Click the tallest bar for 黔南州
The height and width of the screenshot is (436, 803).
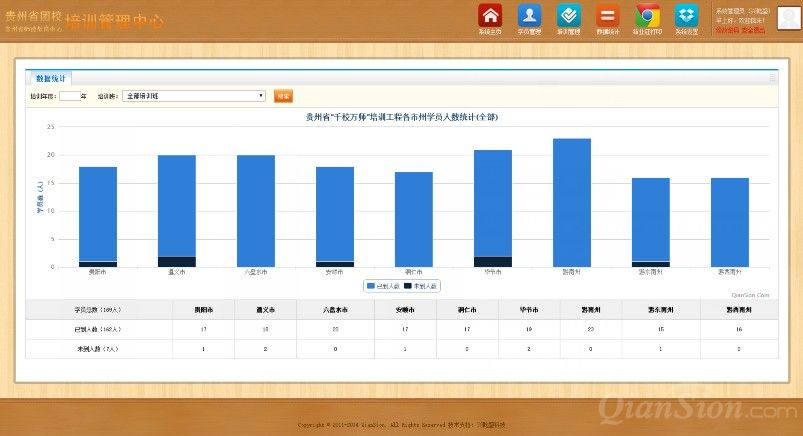click(x=572, y=200)
